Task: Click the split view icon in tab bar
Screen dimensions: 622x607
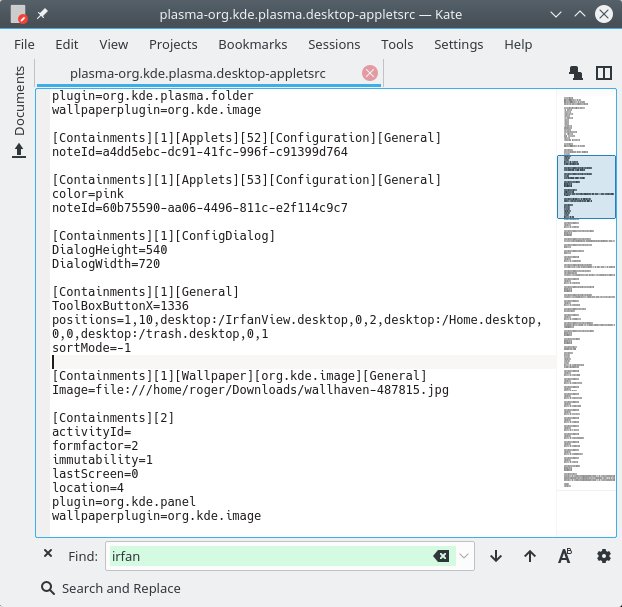Action: pos(603,73)
